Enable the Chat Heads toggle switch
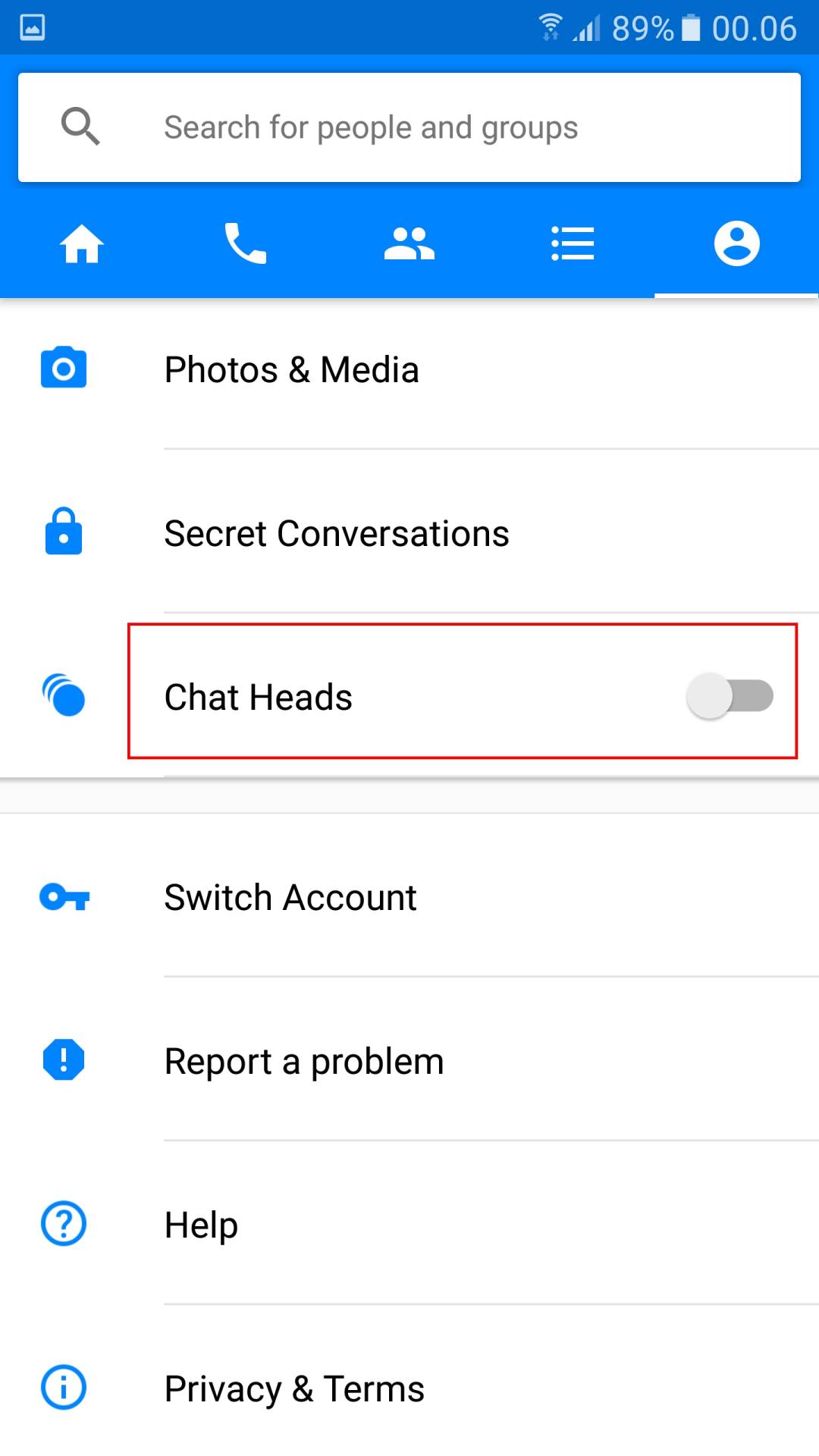This screenshot has height=1456, width=819. [x=730, y=696]
